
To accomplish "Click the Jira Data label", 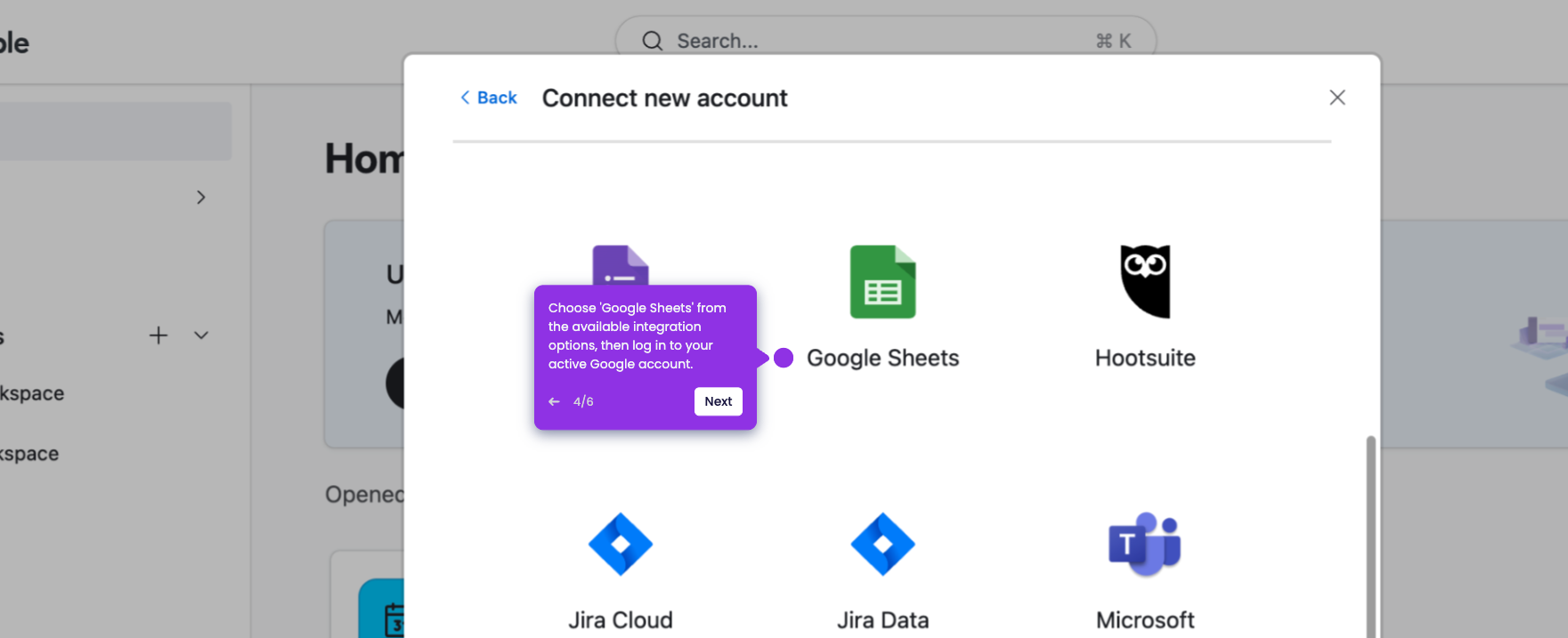I will 882,620.
